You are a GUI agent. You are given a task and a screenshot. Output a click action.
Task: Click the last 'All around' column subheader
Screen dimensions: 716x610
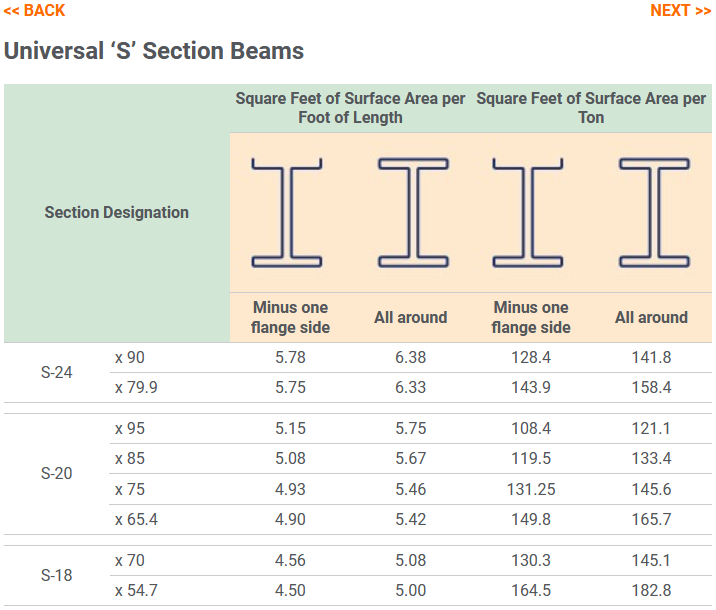click(651, 317)
